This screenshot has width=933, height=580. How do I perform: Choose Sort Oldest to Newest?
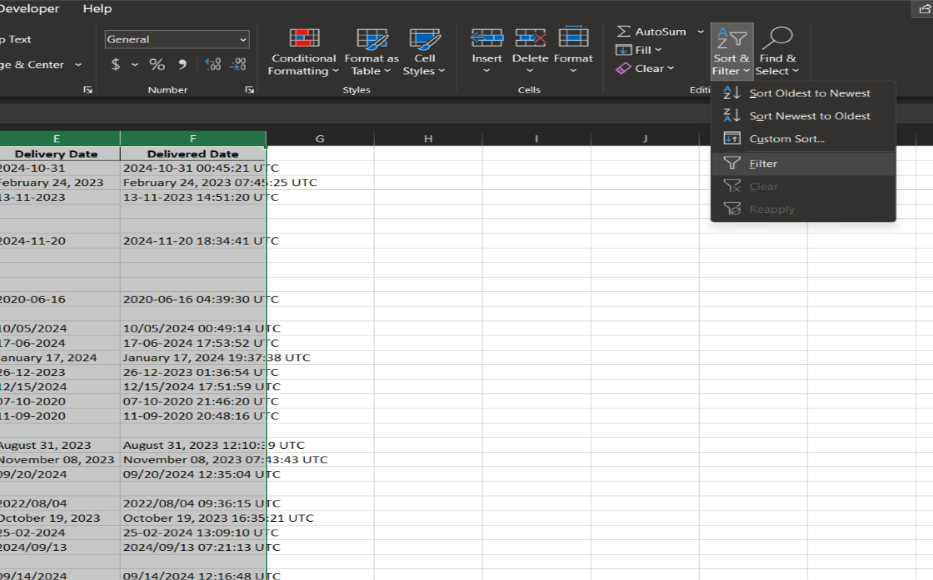click(803, 93)
